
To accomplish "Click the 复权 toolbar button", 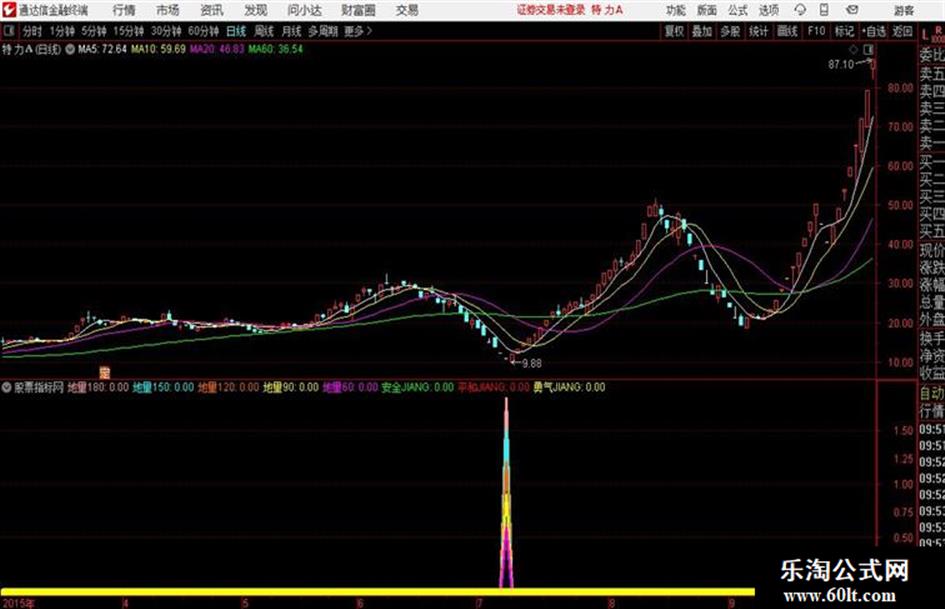I will pyautogui.click(x=674, y=31).
